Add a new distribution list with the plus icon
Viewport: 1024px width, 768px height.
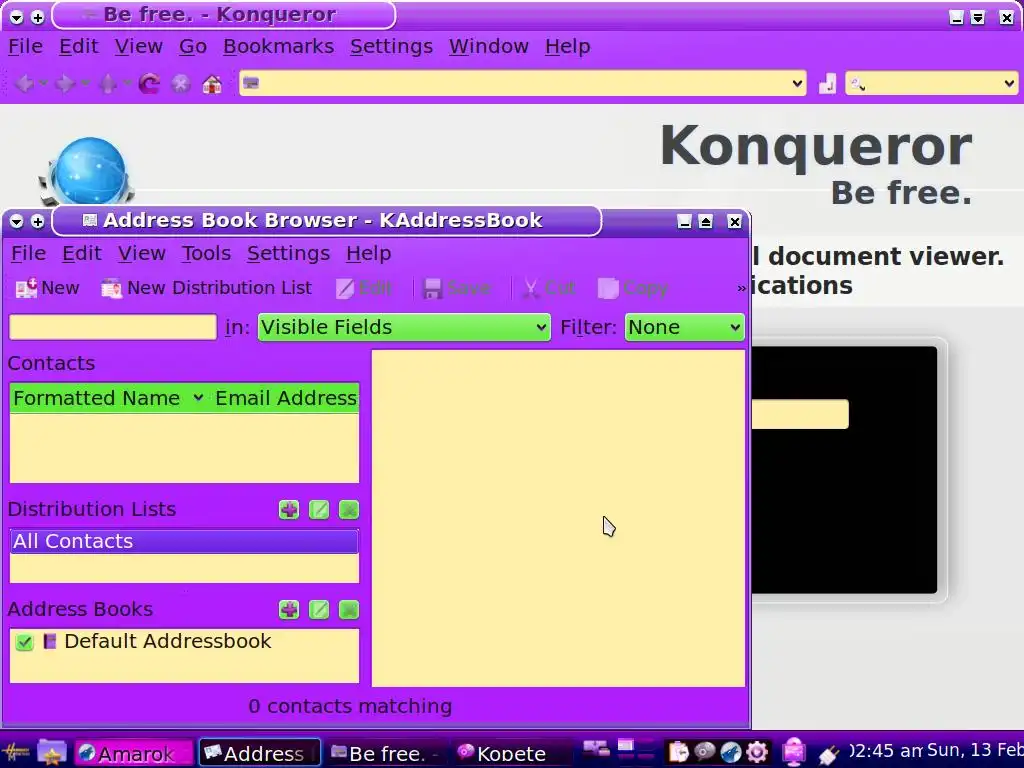point(289,509)
